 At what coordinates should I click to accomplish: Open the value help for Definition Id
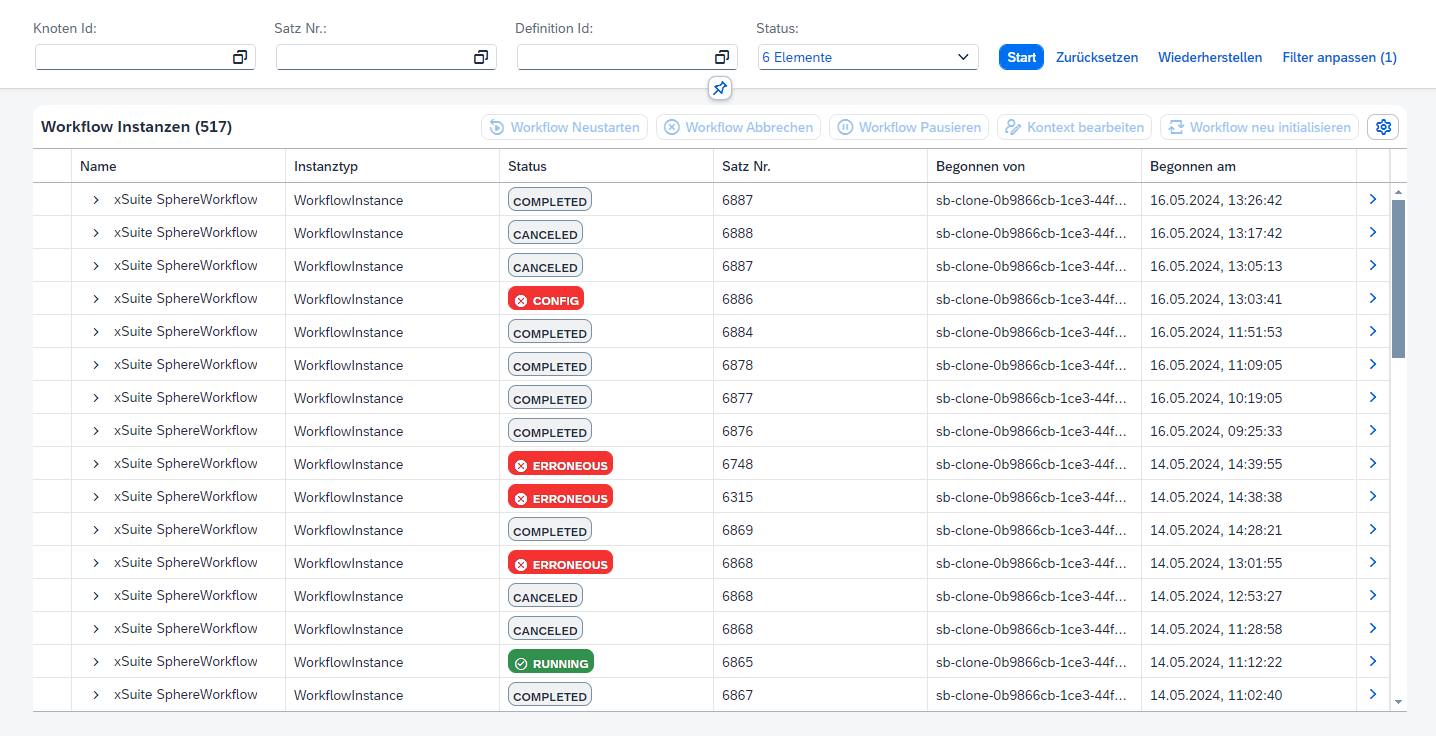coord(721,57)
